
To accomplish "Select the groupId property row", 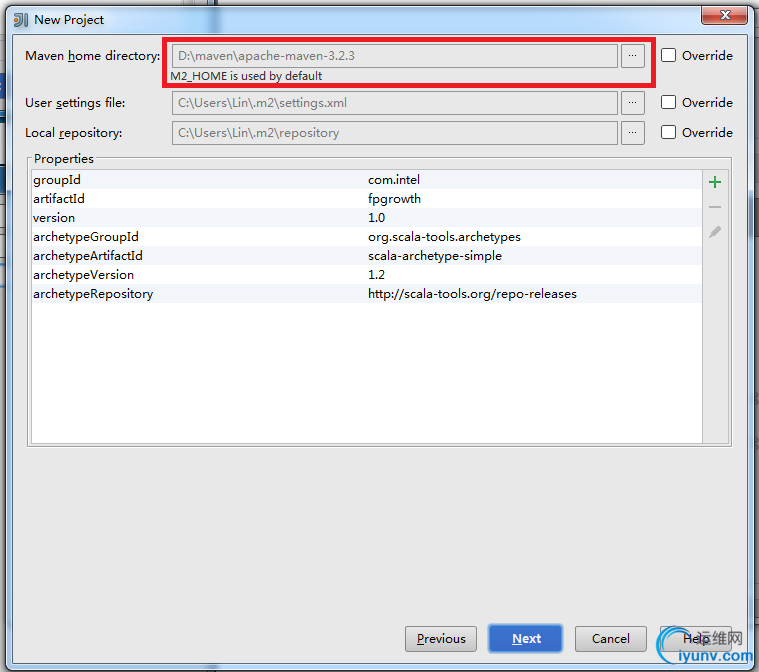I will click(366, 180).
